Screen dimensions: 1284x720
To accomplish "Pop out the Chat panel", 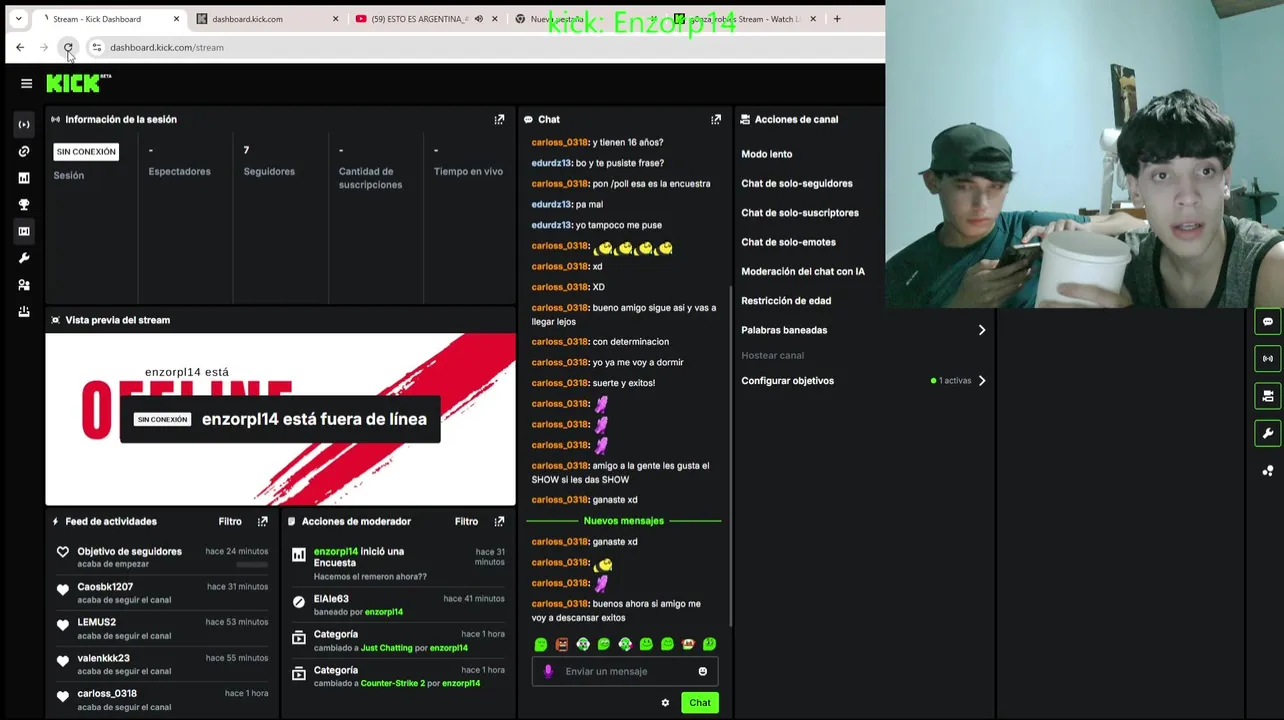I will coord(716,119).
